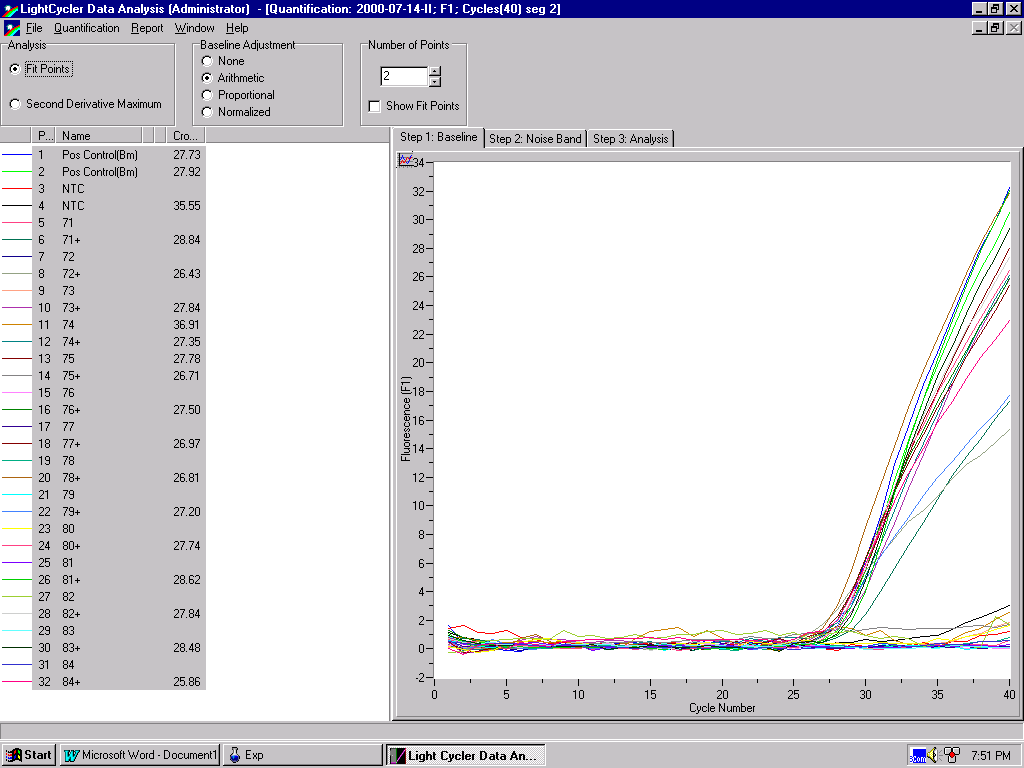The height and width of the screenshot is (768, 1024).
Task: Click crossing point value 25.86
Action: [x=187, y=681]
